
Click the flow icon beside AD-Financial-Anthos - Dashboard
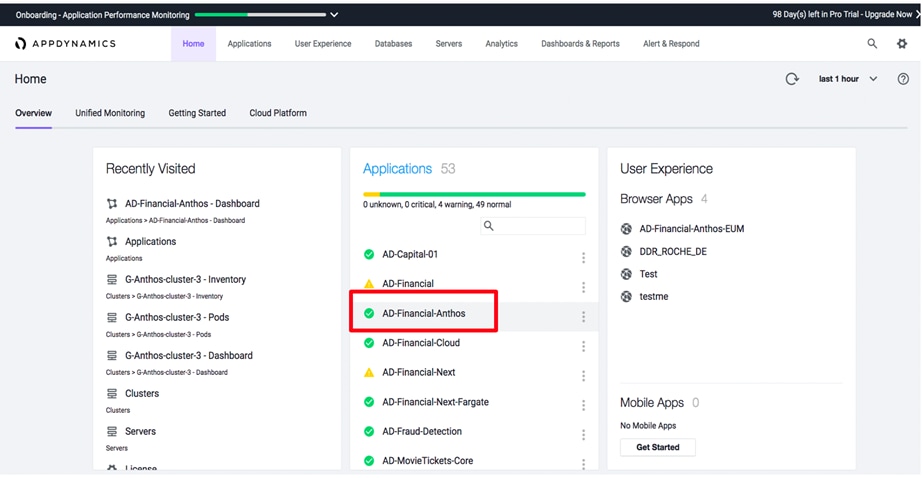coord(112,204)
